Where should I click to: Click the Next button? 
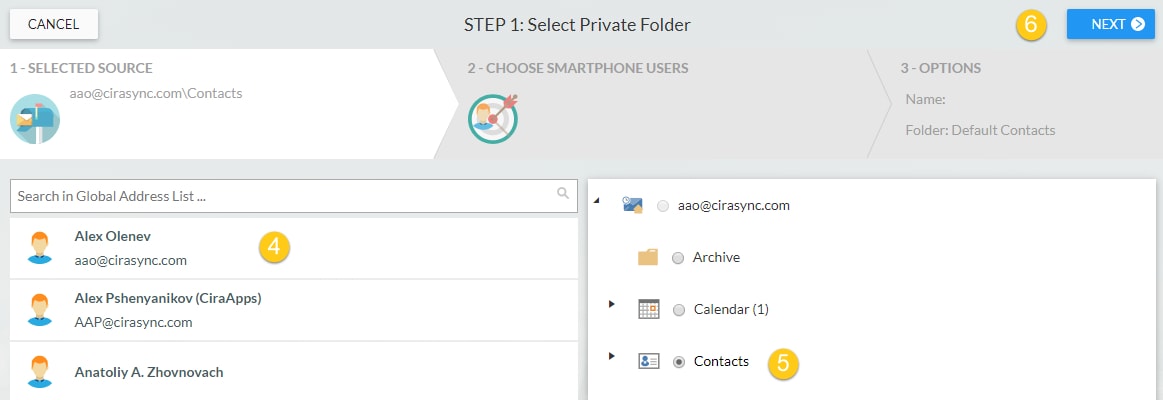coord(1110,24)
